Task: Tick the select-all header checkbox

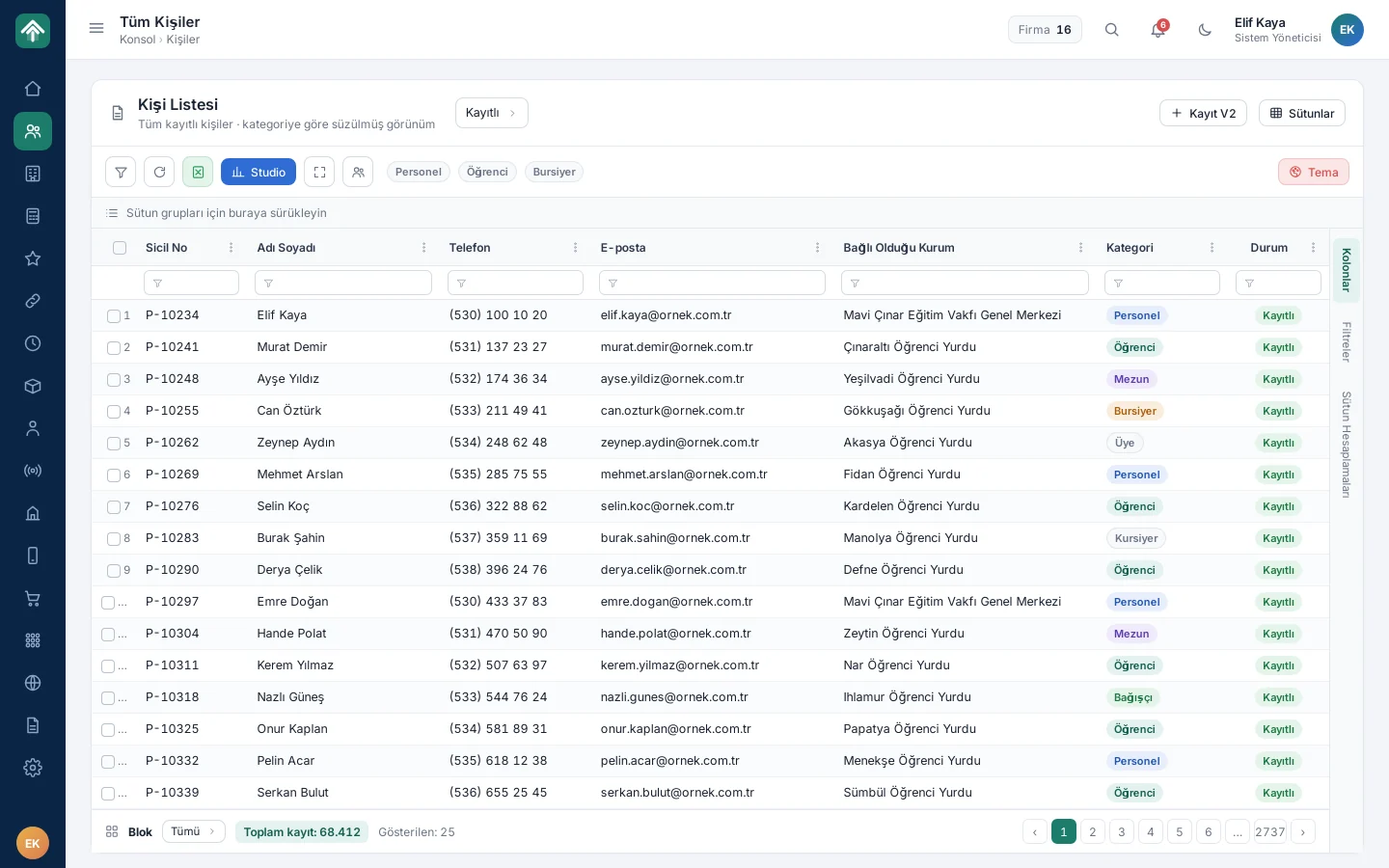Action: point(120,248)
